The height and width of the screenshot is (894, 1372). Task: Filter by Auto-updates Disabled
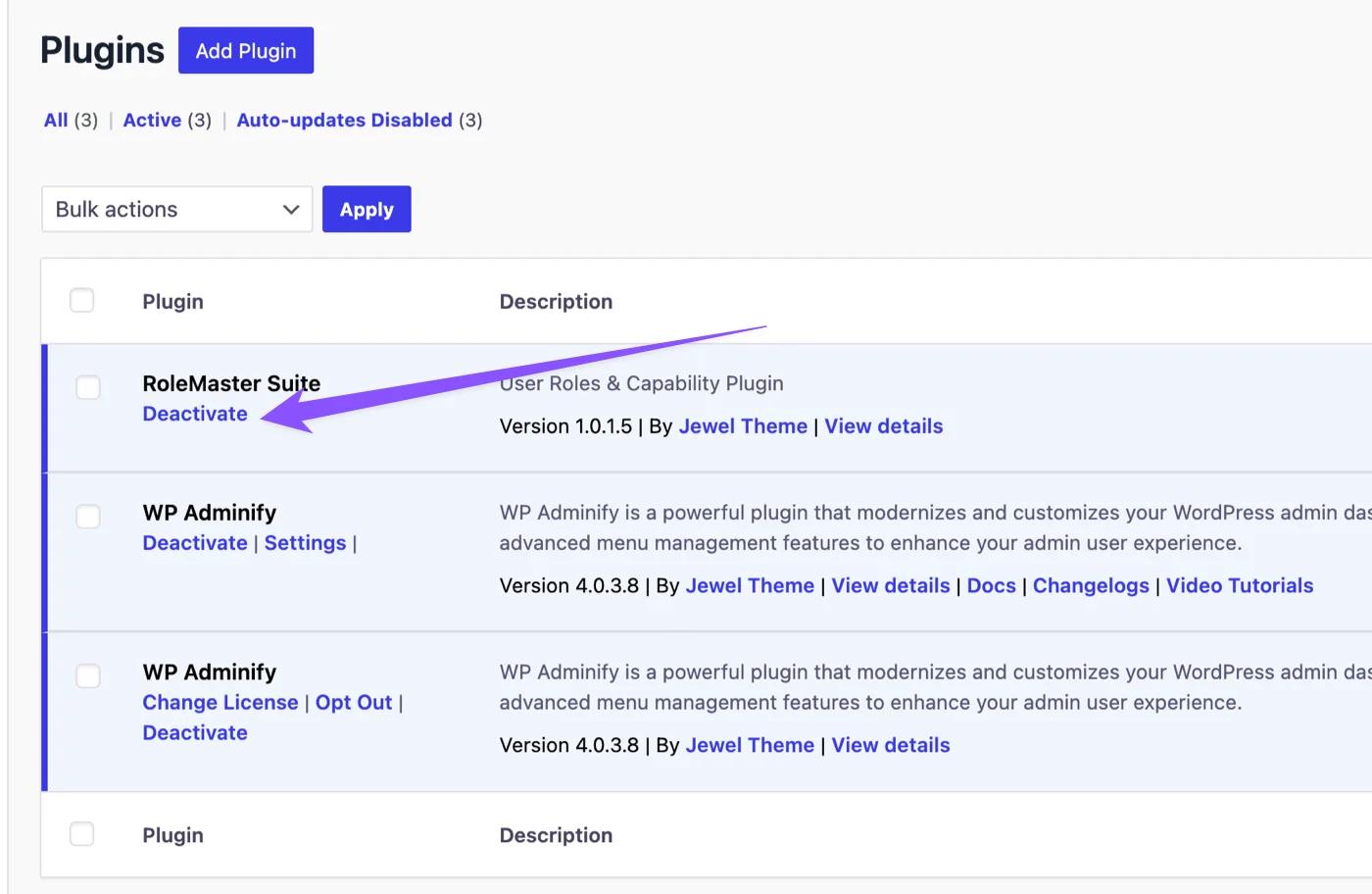(x=344, y=120)
